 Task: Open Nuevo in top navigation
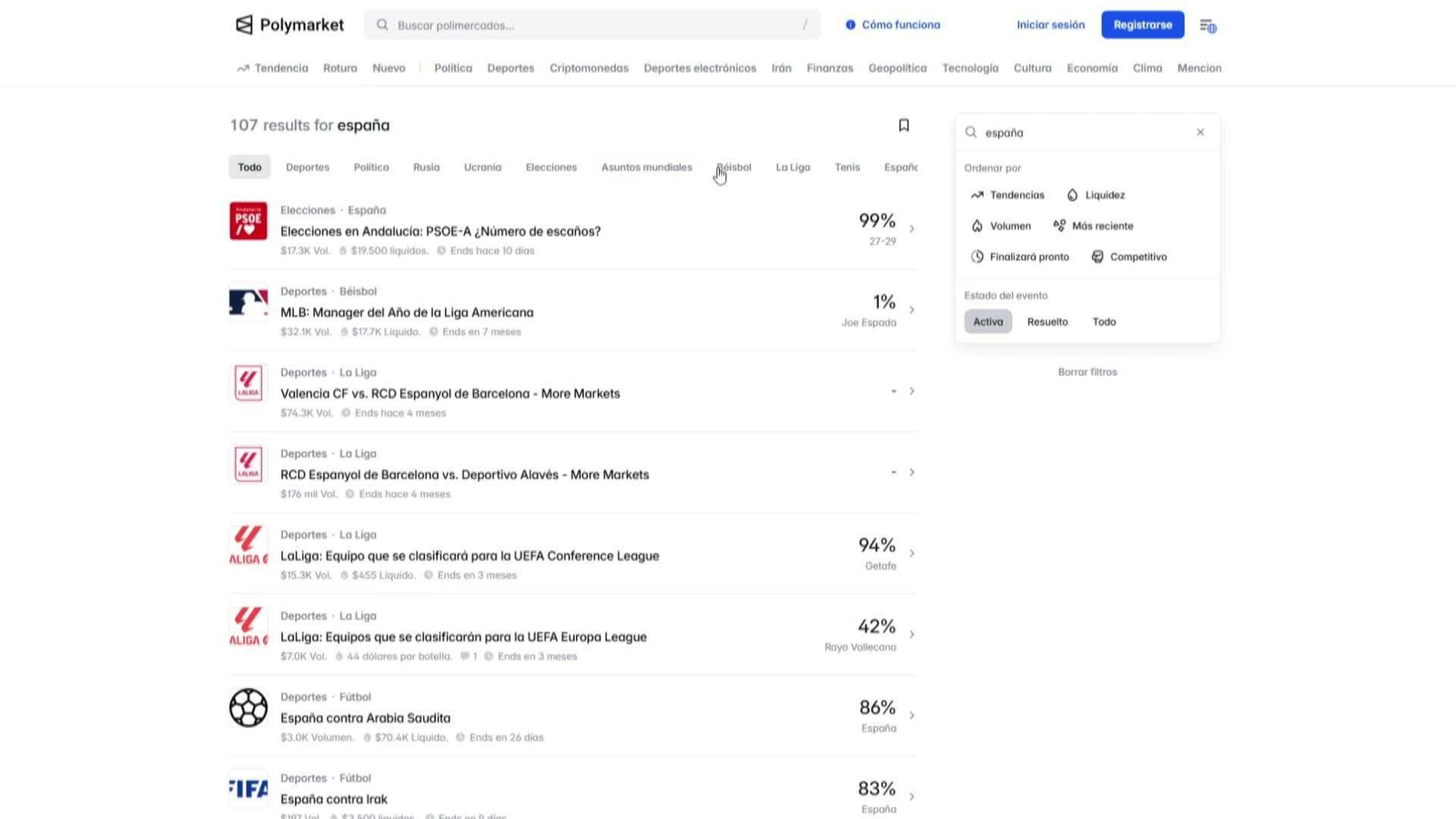(389, 68)
